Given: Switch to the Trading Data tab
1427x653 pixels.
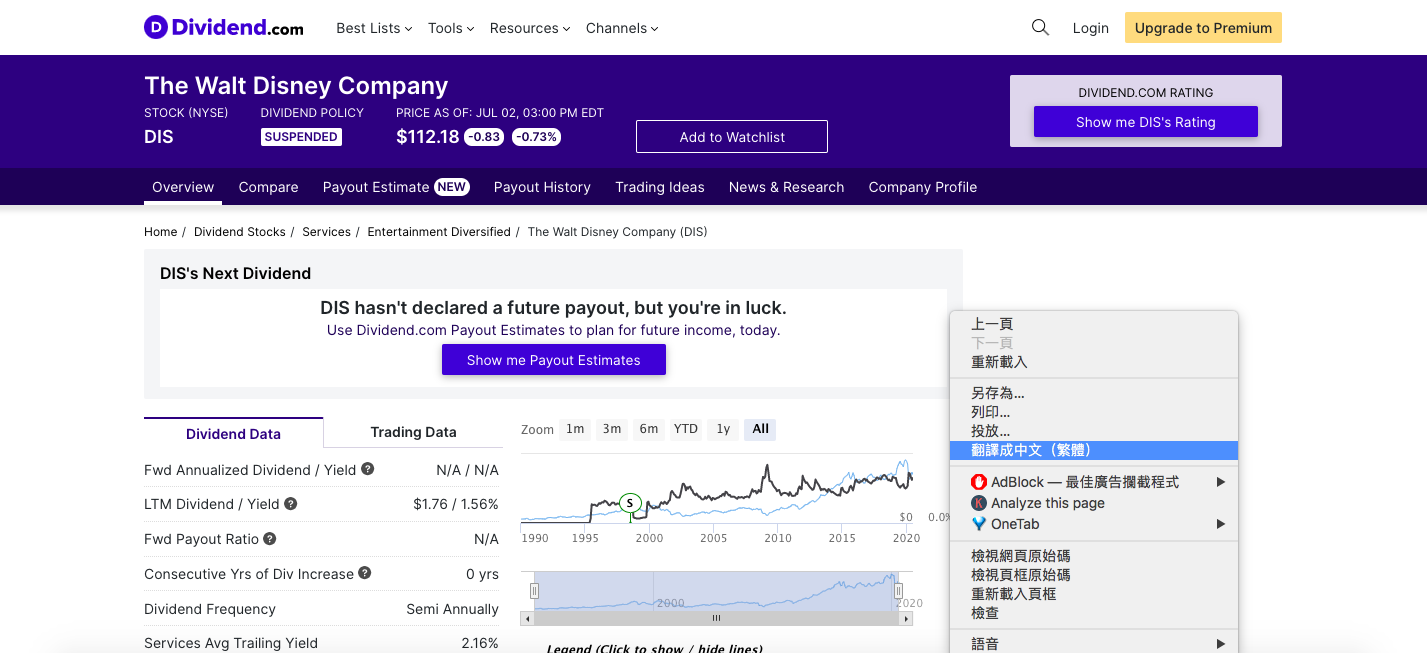Looking at the screenshot, I should (413, 432).
